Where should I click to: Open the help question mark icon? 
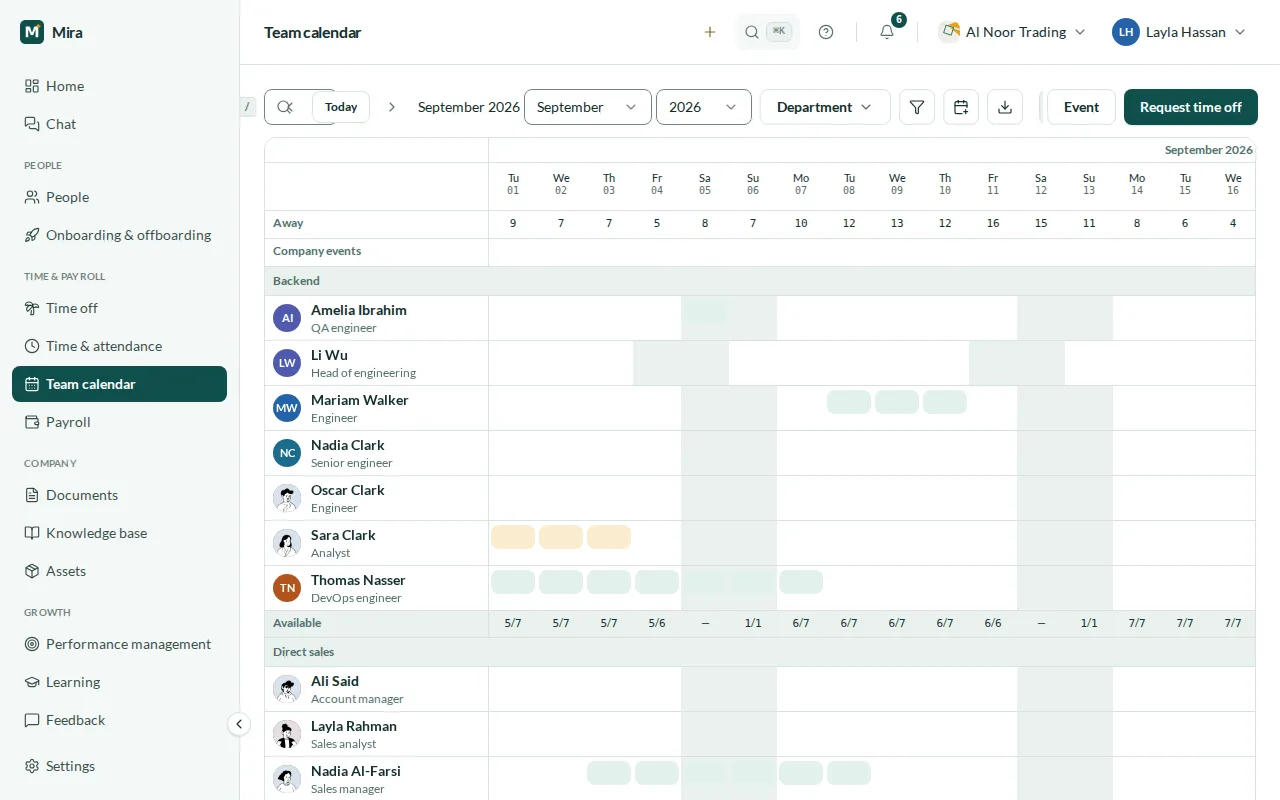point(826,32)
